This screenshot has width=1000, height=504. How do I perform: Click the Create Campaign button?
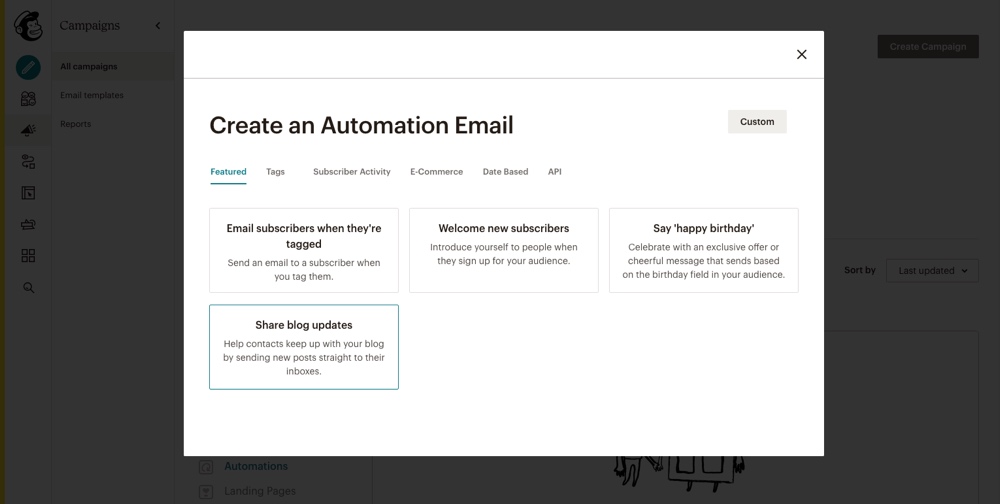pos(928,47)
